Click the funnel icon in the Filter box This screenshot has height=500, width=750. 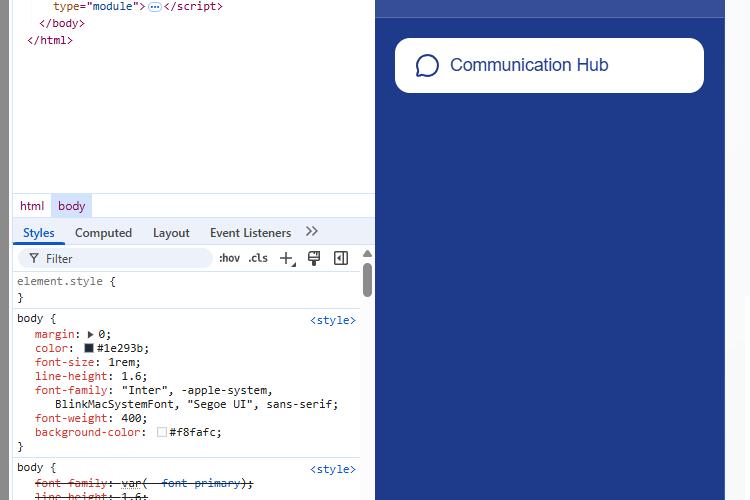tap(34, 258)
